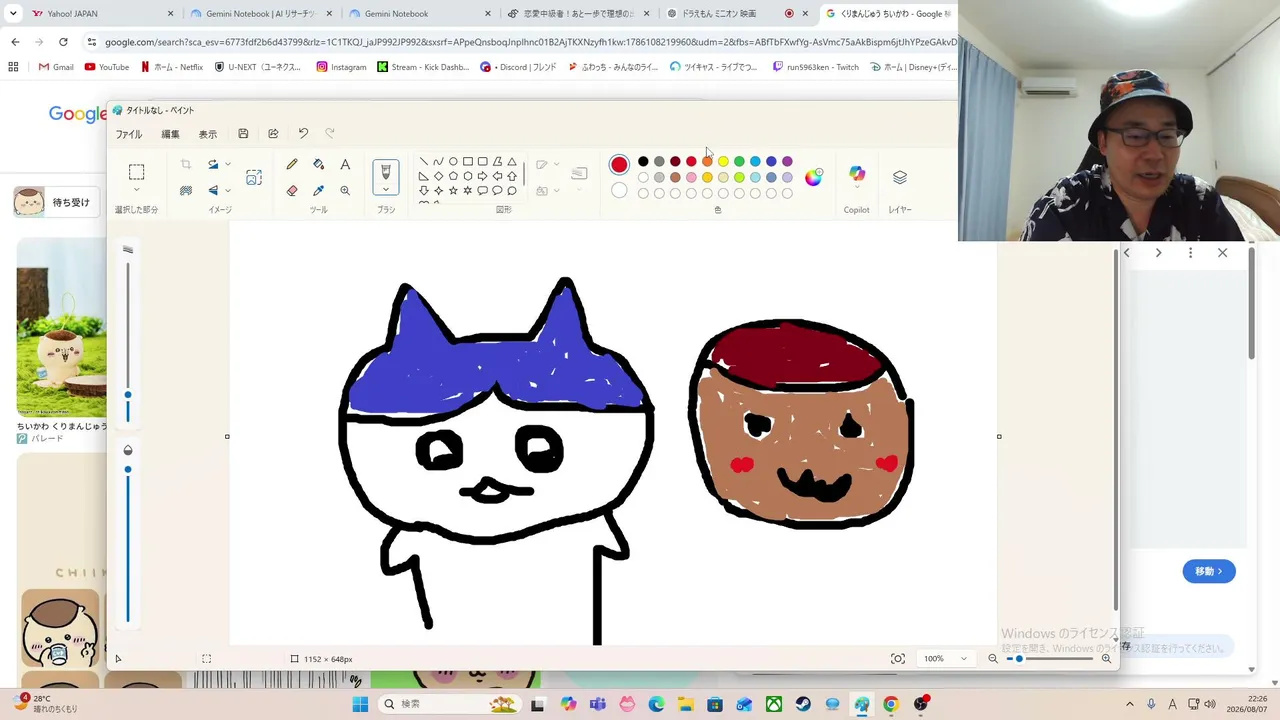Image resolution: width=1280 pixels, height=720 pixels.
Task: Expand the Rotate options dropdown
Action: point(228,164)
